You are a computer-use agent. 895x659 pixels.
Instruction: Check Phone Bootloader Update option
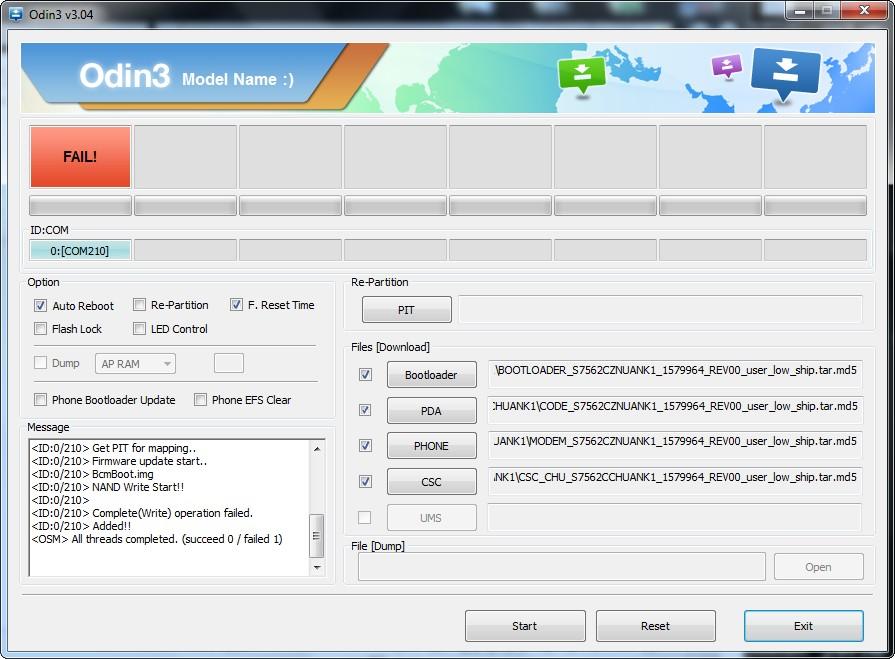tap(41, 399)
